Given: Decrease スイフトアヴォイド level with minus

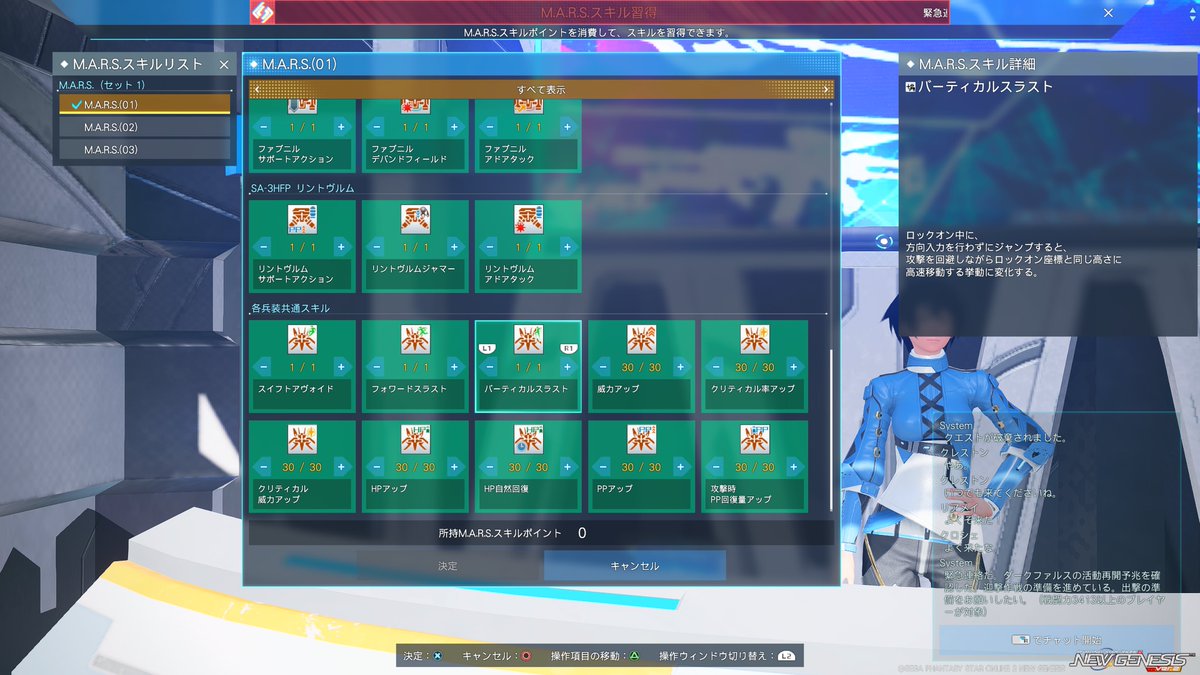Looking at the screenshot, I should [264, 367].
